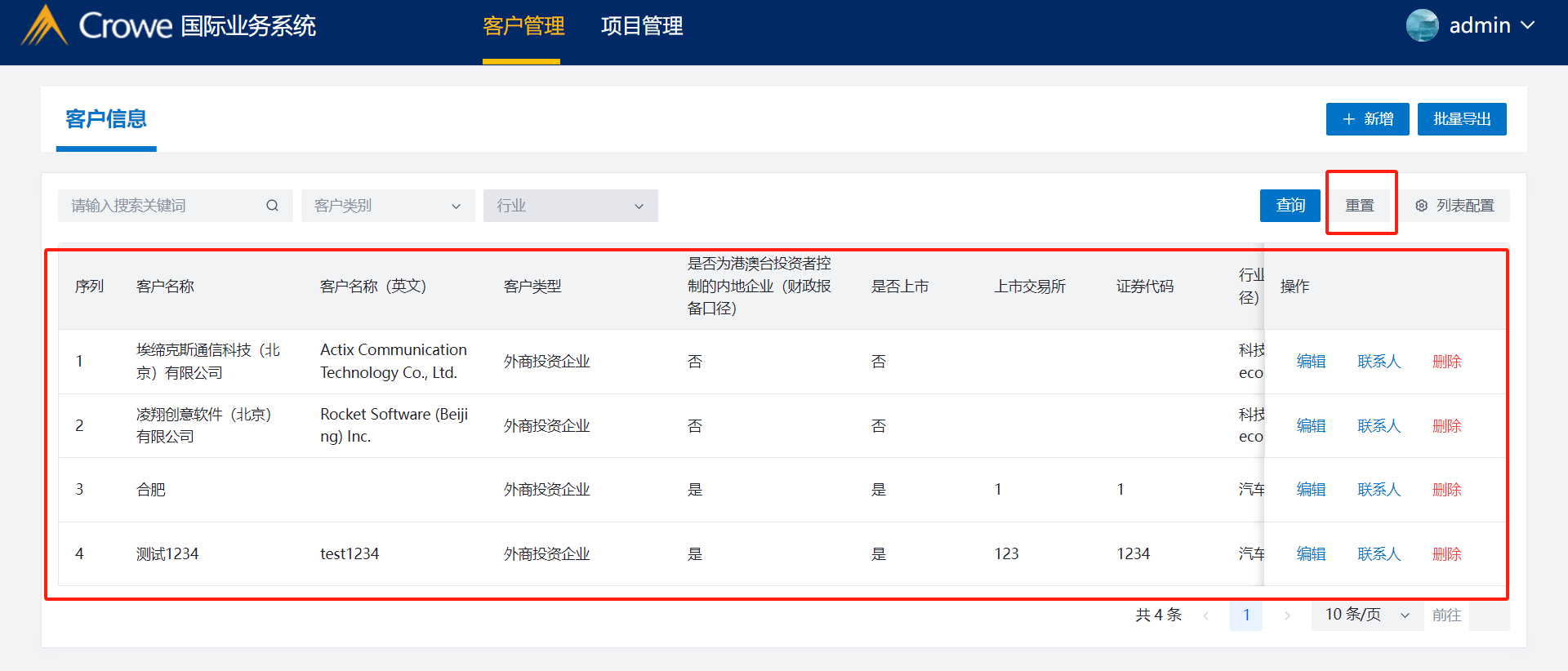Screen dimensions: 1568x671
Task: Open 联系人 for 埃缔克斯通信科技 row
Action: coord(1379,362)
